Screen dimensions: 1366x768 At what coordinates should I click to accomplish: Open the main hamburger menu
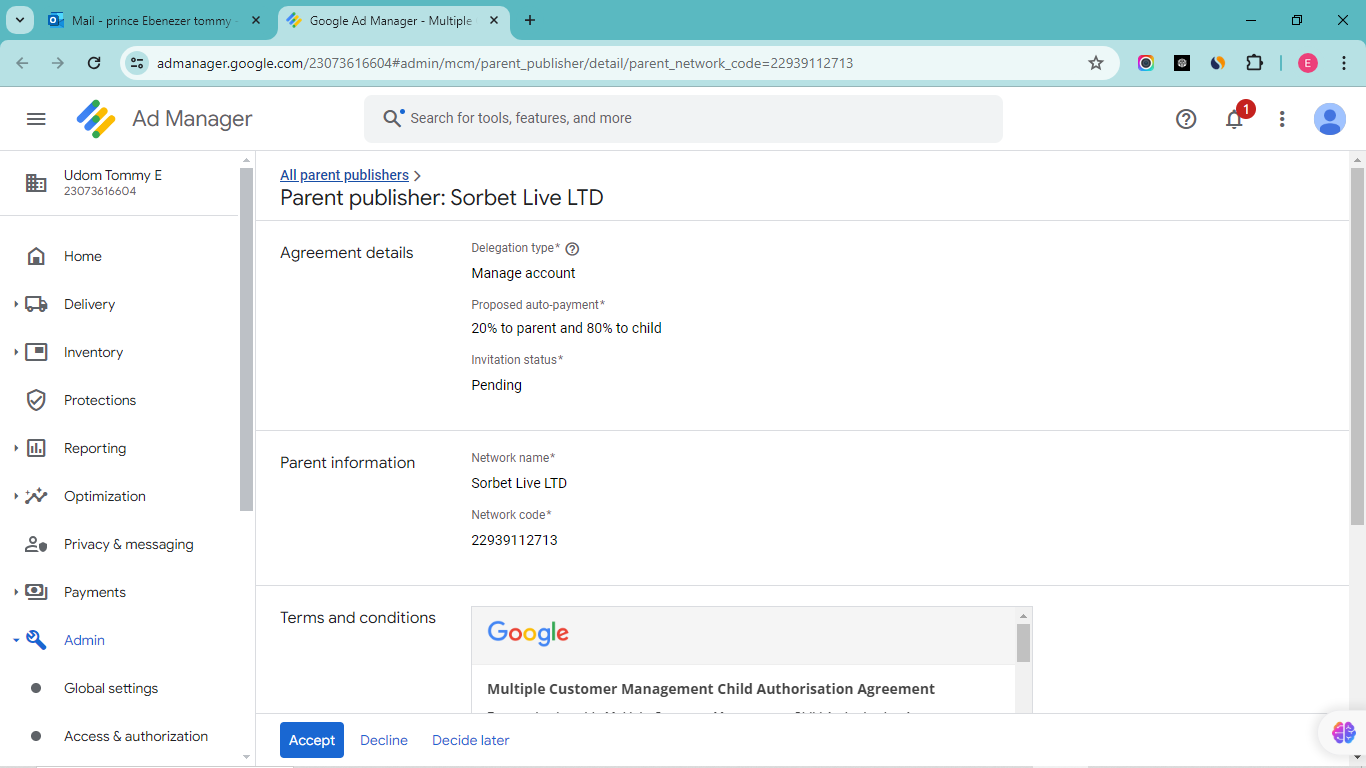[x=36, y=119]
